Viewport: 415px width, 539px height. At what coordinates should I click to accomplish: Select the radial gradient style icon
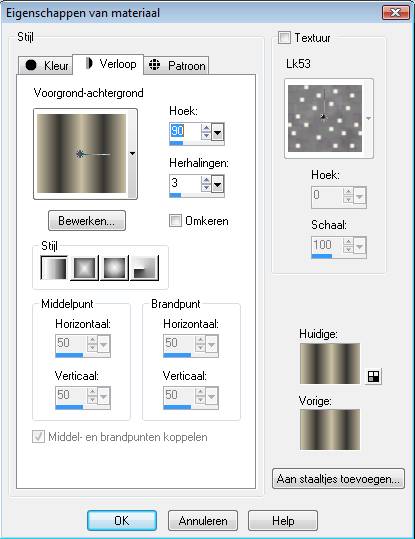click(x=145, y=268)
